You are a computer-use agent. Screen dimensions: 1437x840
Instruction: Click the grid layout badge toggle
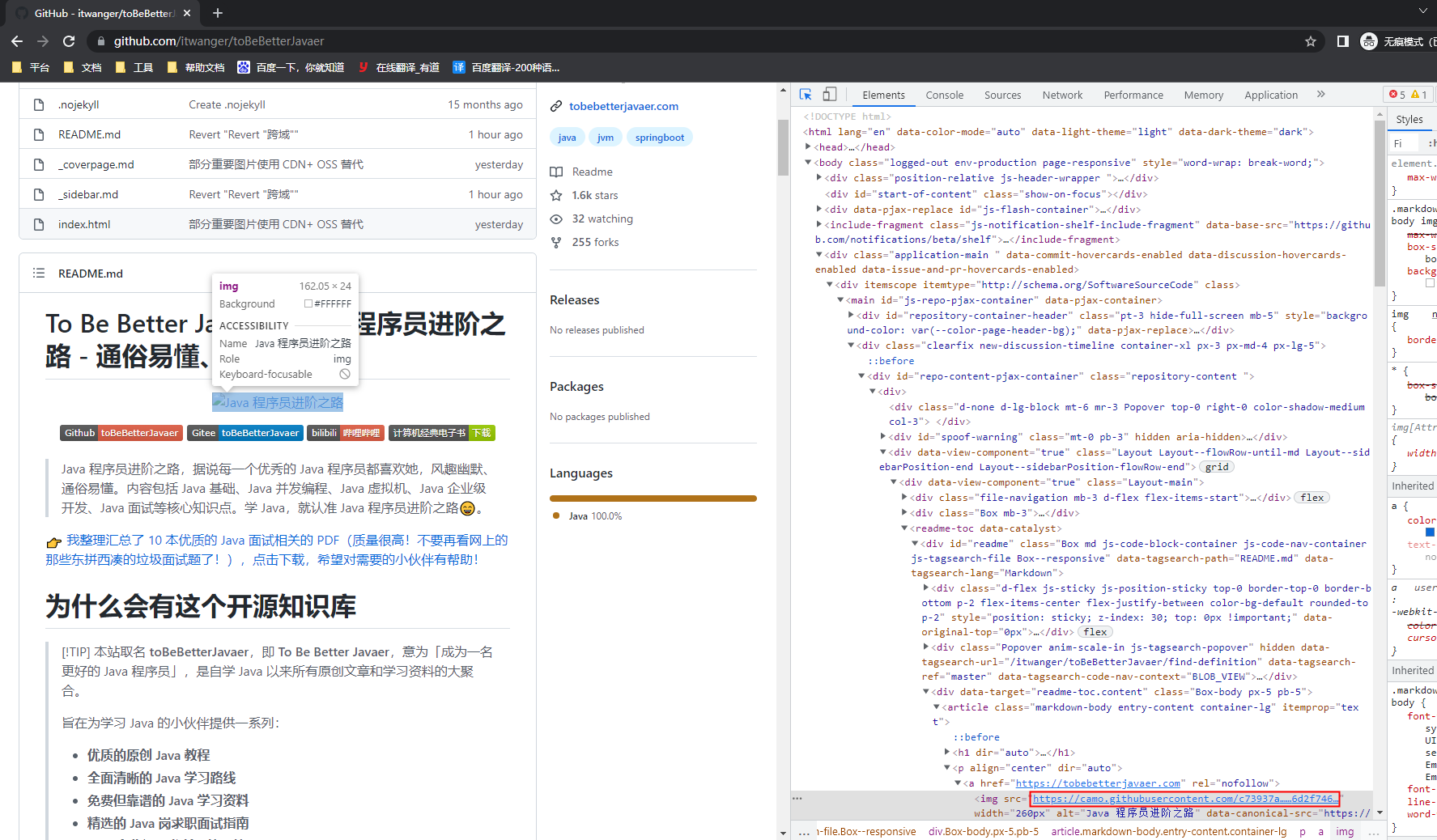[1216, 467]
